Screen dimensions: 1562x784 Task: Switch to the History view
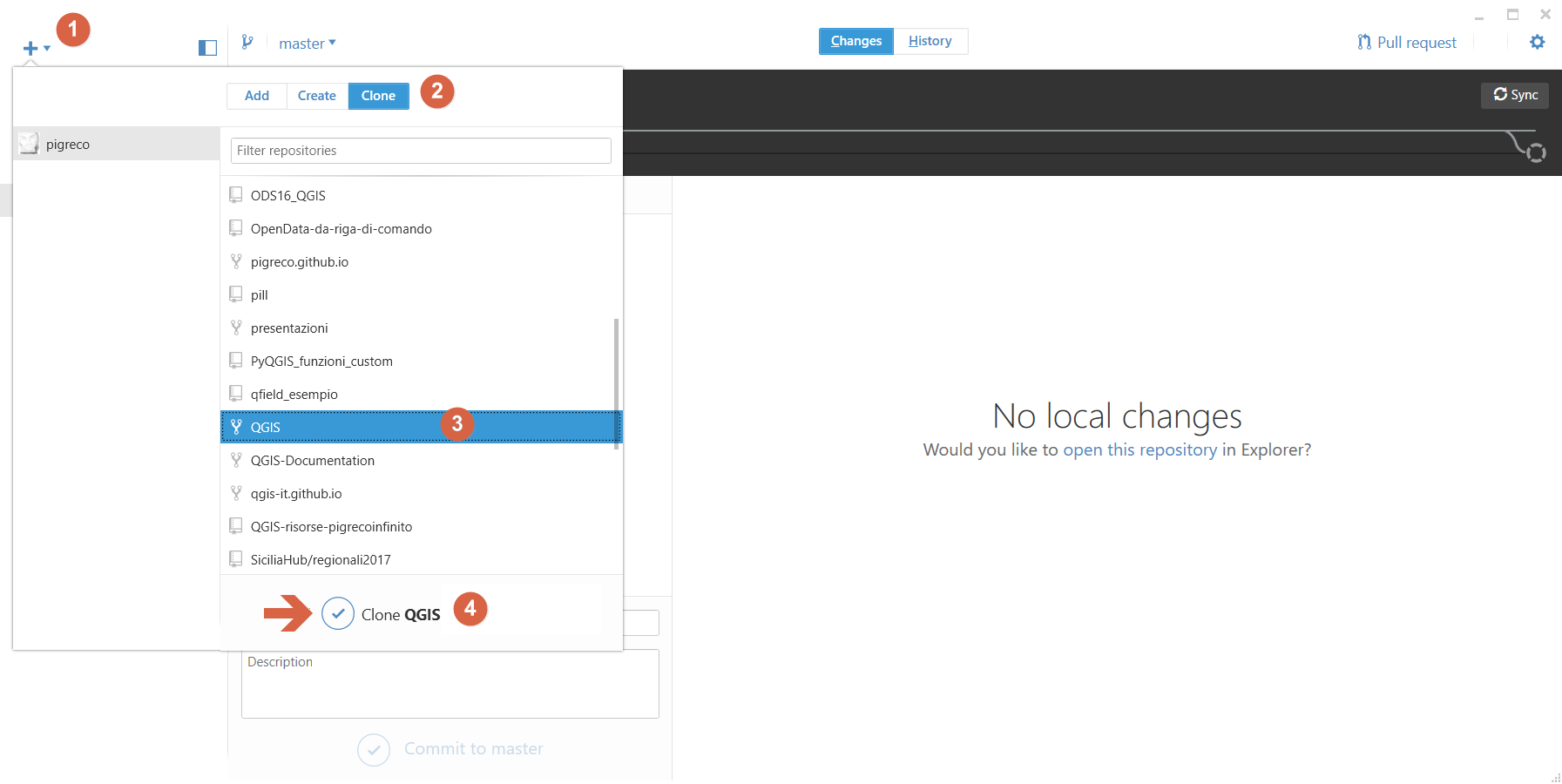(x=930, y=41)
